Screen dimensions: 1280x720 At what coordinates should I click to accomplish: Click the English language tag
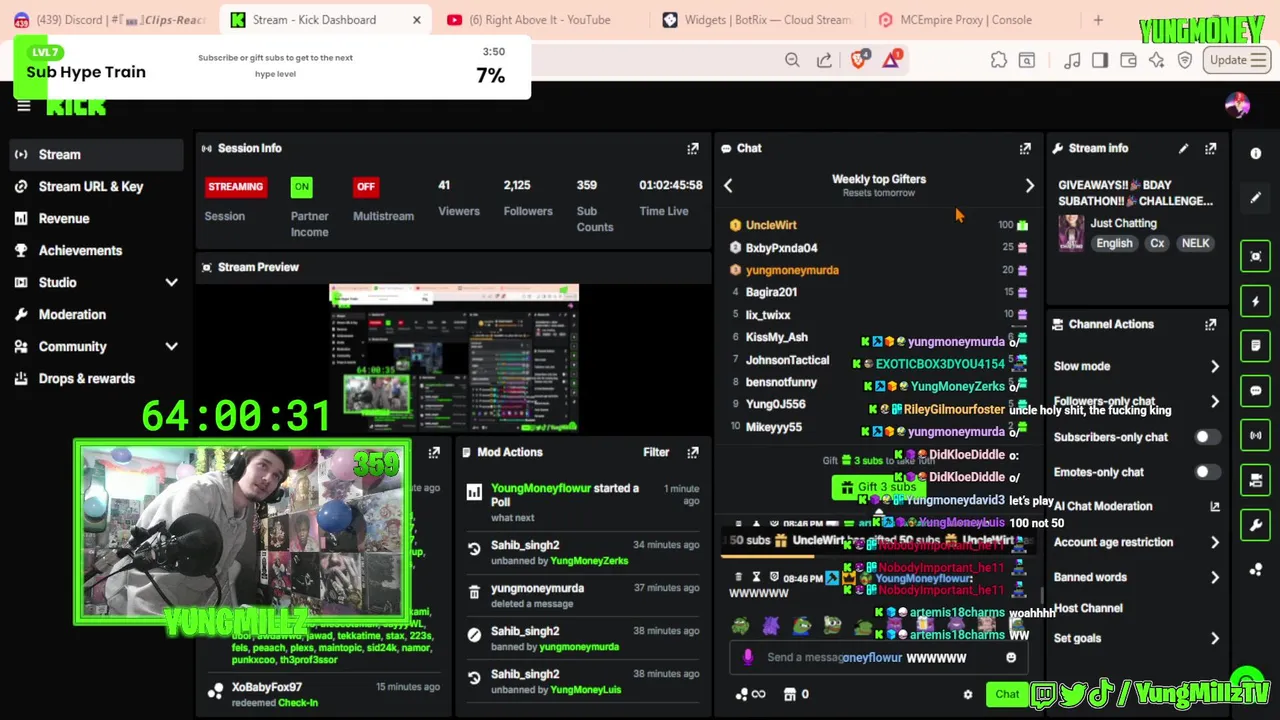click(1114, 243)
